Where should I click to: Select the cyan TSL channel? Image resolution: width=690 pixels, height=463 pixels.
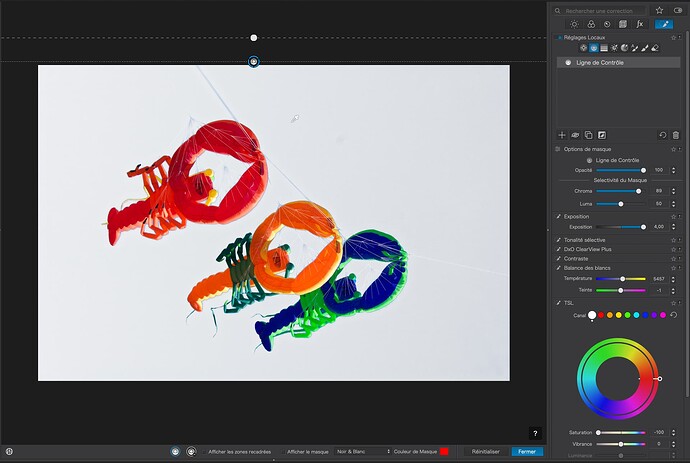click(636, 315)
